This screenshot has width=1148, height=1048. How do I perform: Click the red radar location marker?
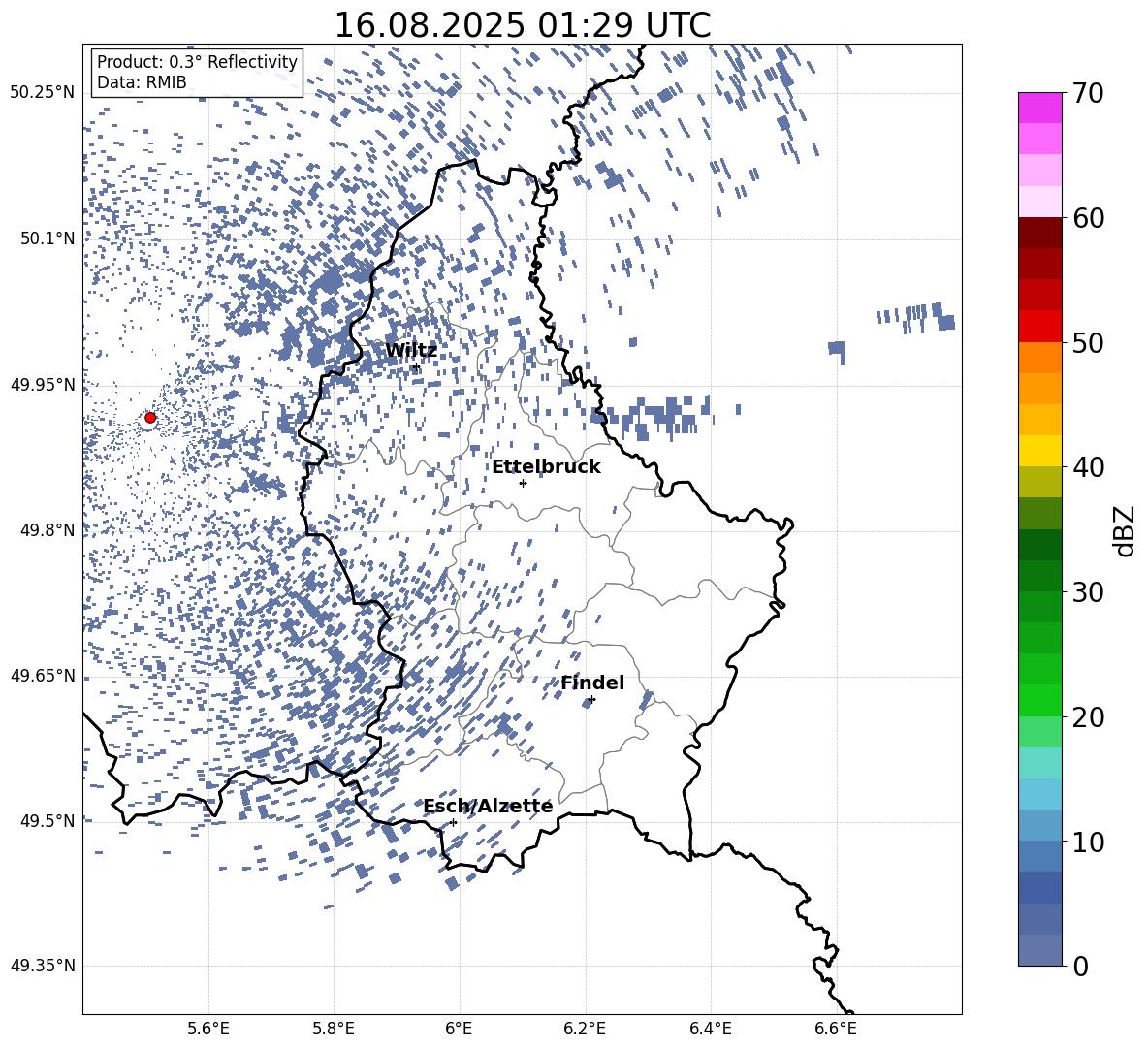coord(150,418)
